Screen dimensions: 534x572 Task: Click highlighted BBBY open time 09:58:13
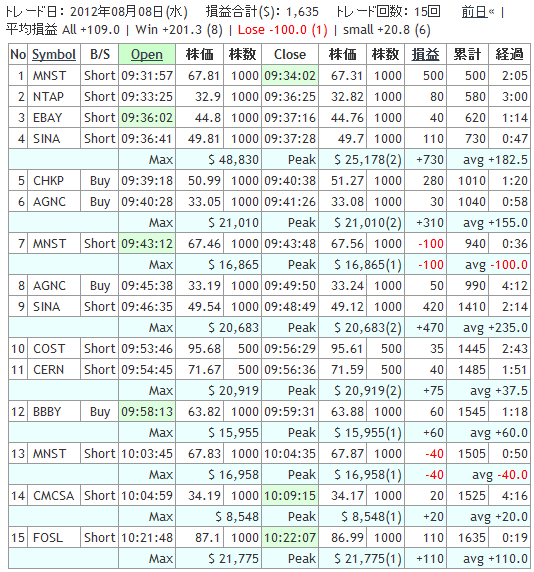[x=147, y=411]
